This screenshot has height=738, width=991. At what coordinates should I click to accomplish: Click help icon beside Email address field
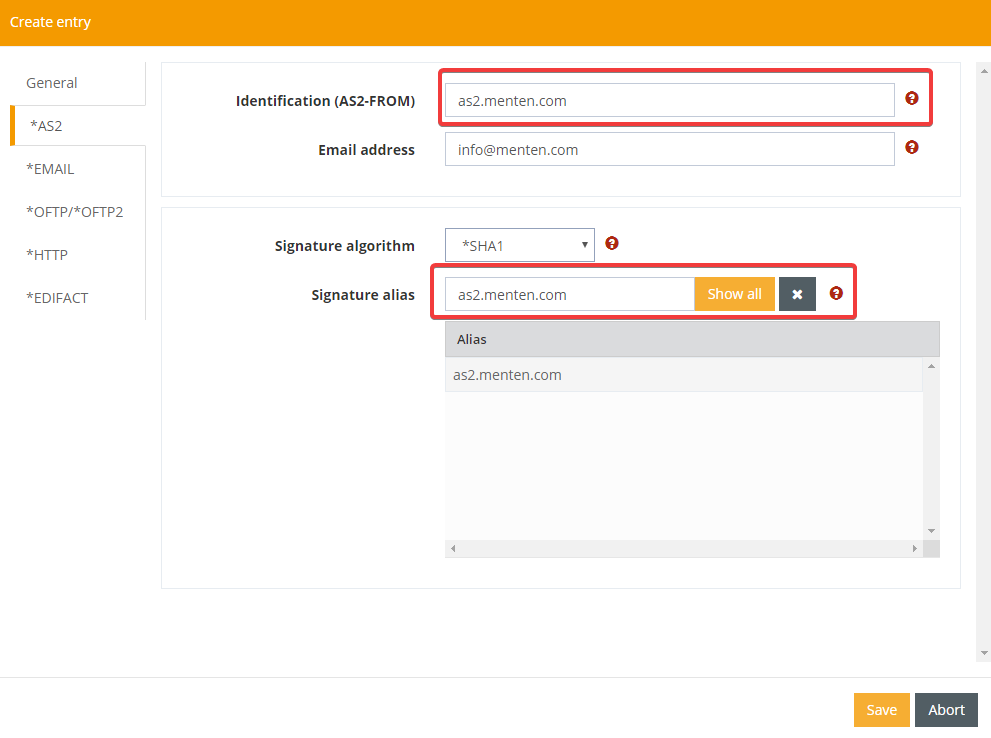[912, 147]
